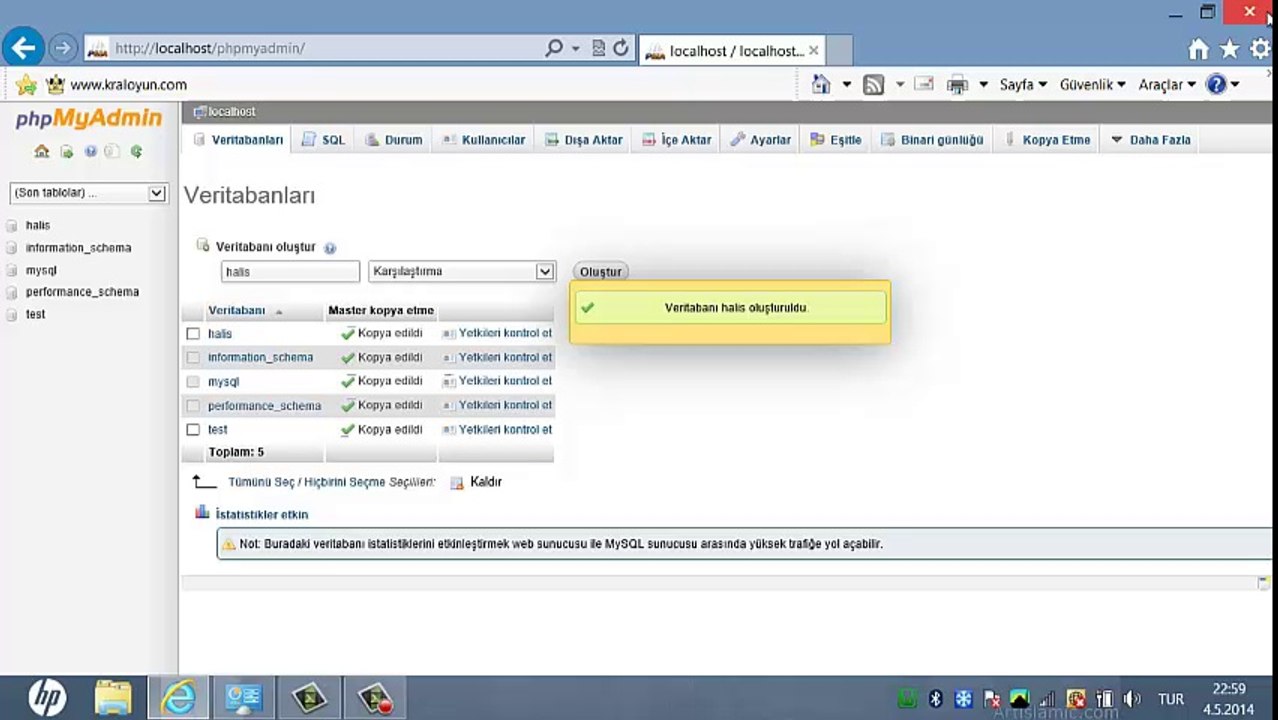Click Yetkileri kontrol et for test
Screen dimensions: 1278x720
pyautogui.click(x=497, y=429)
